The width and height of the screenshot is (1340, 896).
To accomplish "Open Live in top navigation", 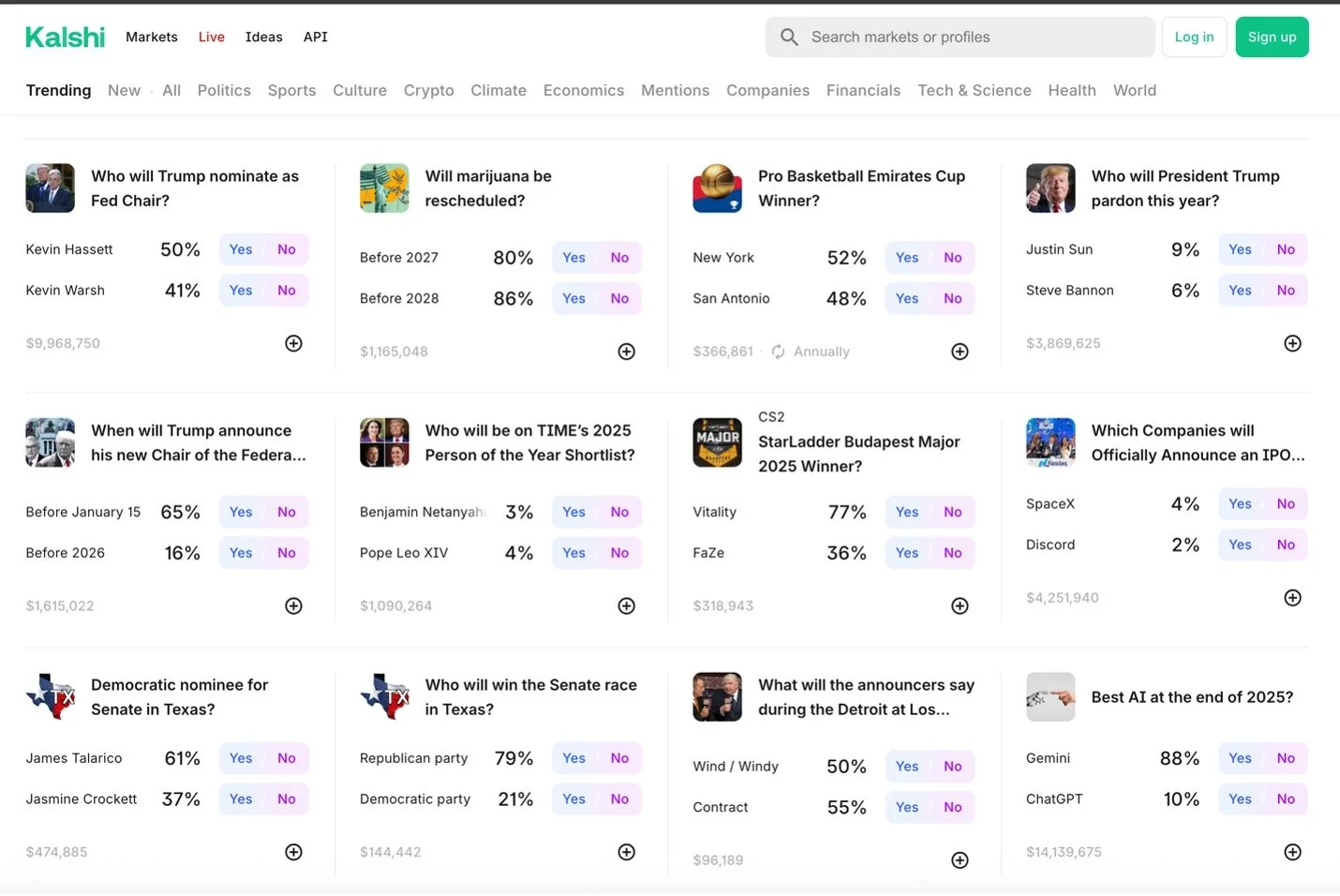I will pyautogui.click(x=211, y=37).
